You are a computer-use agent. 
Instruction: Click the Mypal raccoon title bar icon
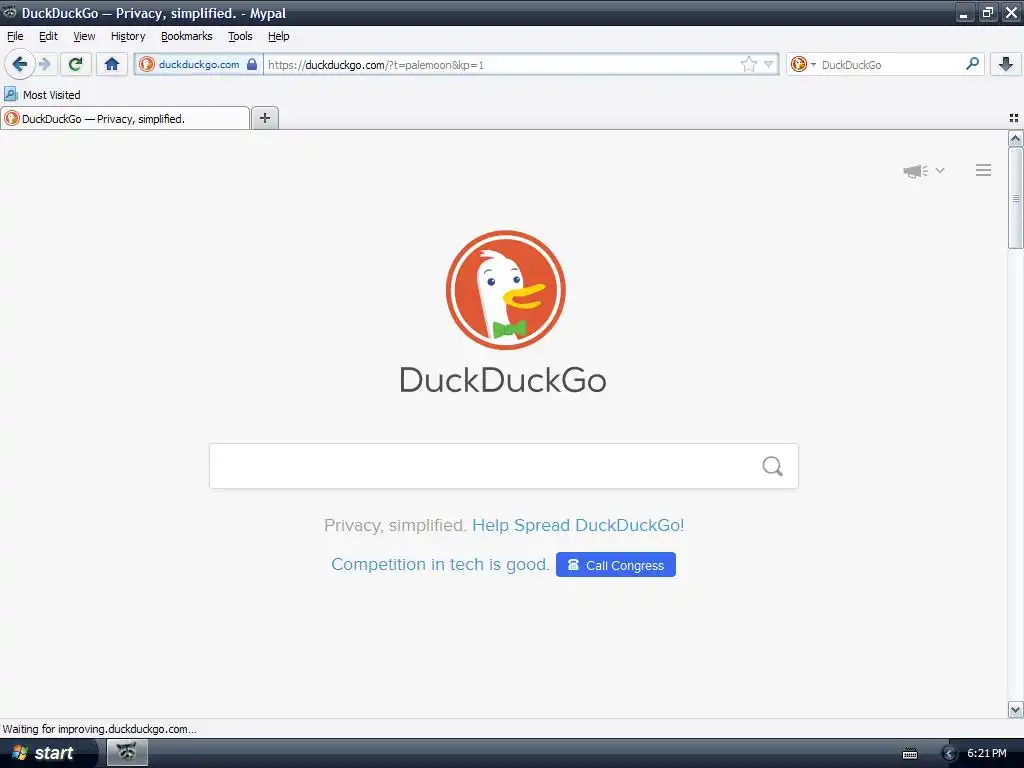[9, 12]
